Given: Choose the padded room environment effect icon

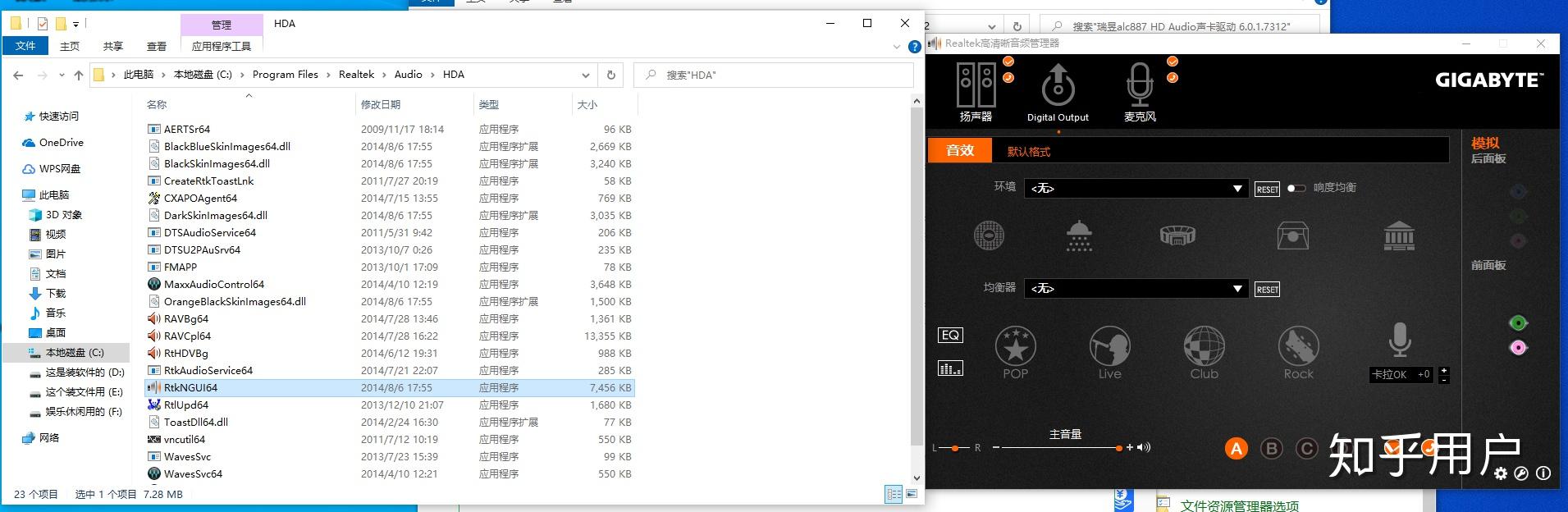Looking at the screenshot, I should [x=1293, y=235].
